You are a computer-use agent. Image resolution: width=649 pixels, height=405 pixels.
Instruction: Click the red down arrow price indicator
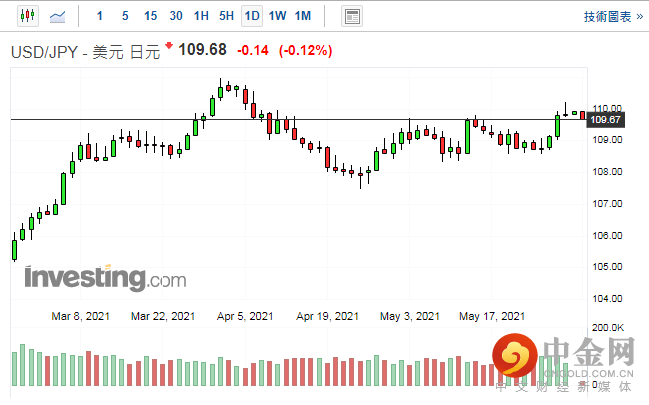[x=168, y=45]
